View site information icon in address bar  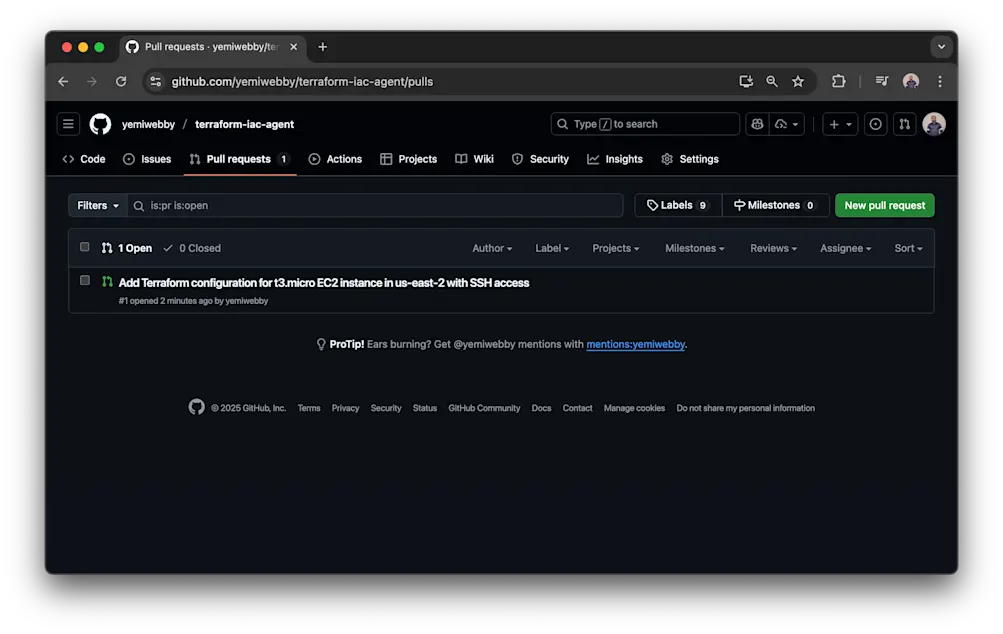point(155,81)
